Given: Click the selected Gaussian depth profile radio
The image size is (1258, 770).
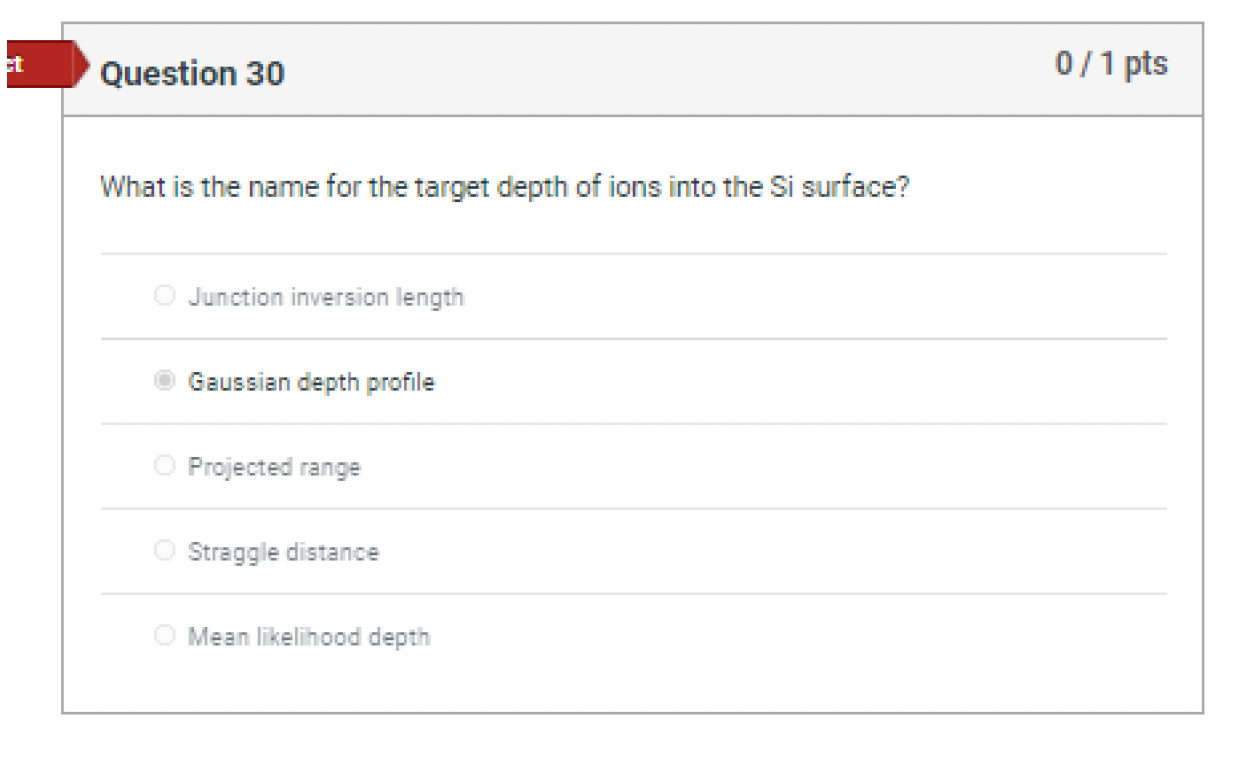Looking at the screenshot, I should coord(165,381).
